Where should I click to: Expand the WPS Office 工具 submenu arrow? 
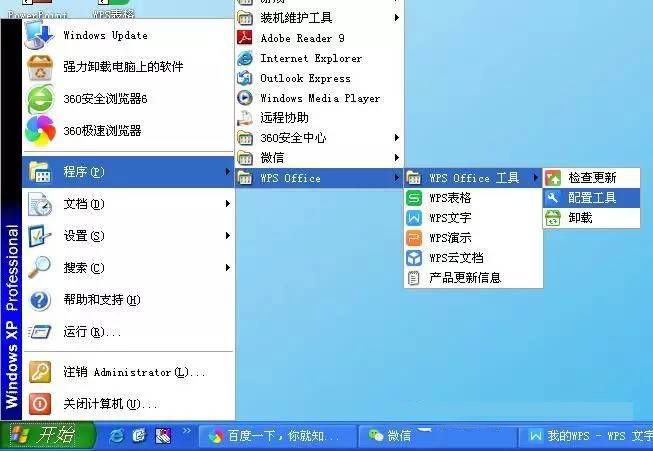(536, 178)
